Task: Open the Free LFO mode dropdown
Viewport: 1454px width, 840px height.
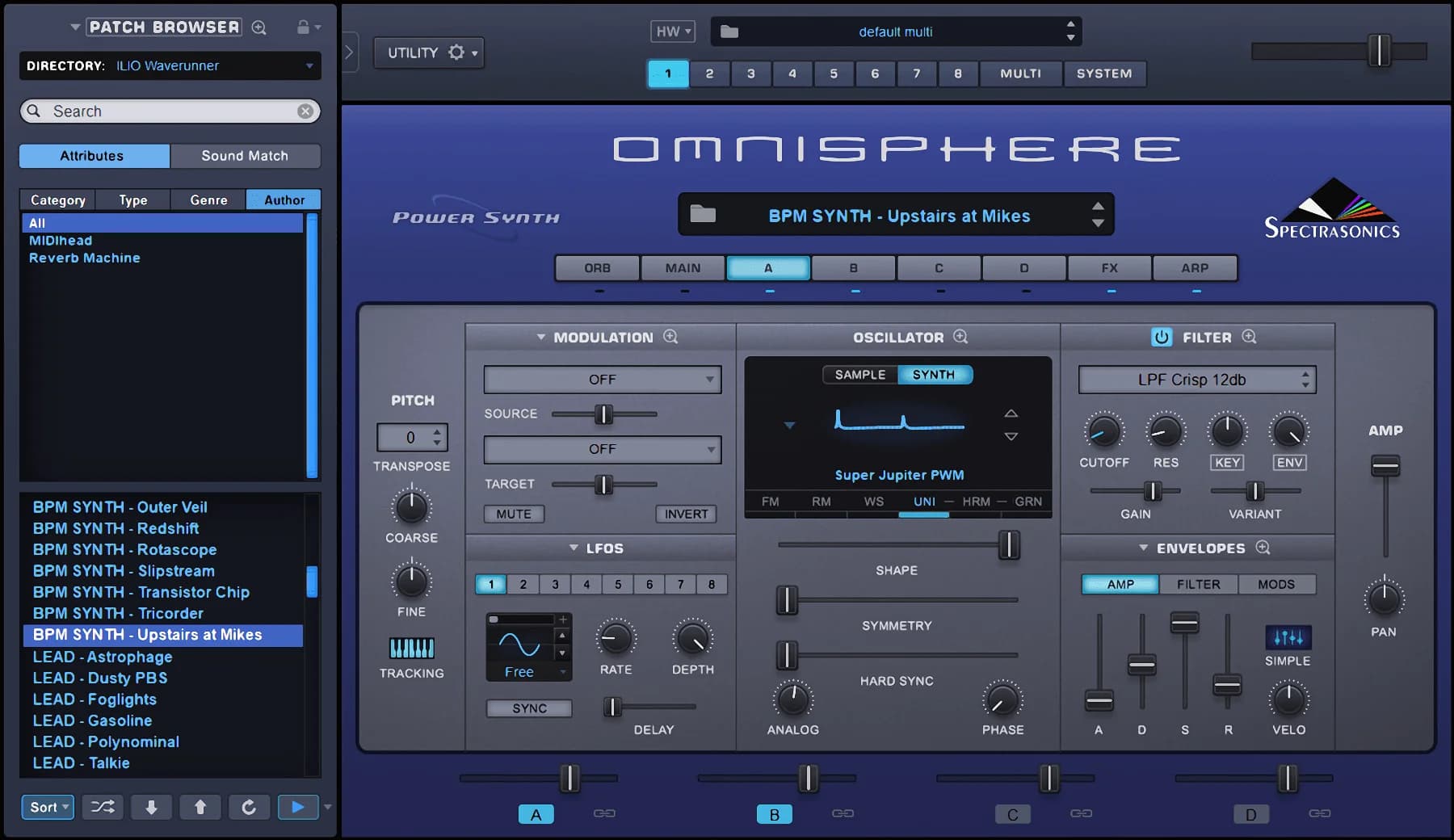Action: pyautogui.click(x=526, y=671)
